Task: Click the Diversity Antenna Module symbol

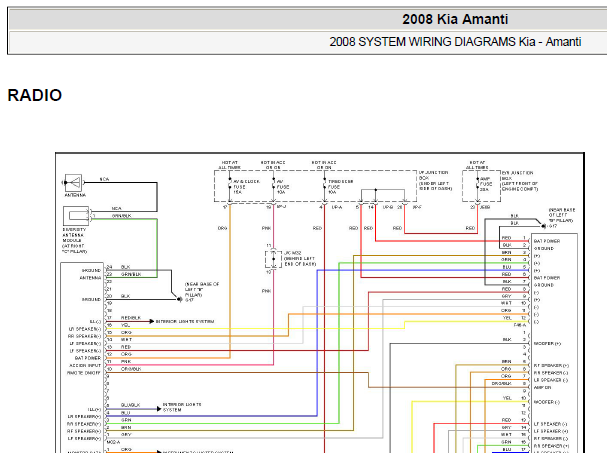Action: pyautogui.click(x=77, y=216)
